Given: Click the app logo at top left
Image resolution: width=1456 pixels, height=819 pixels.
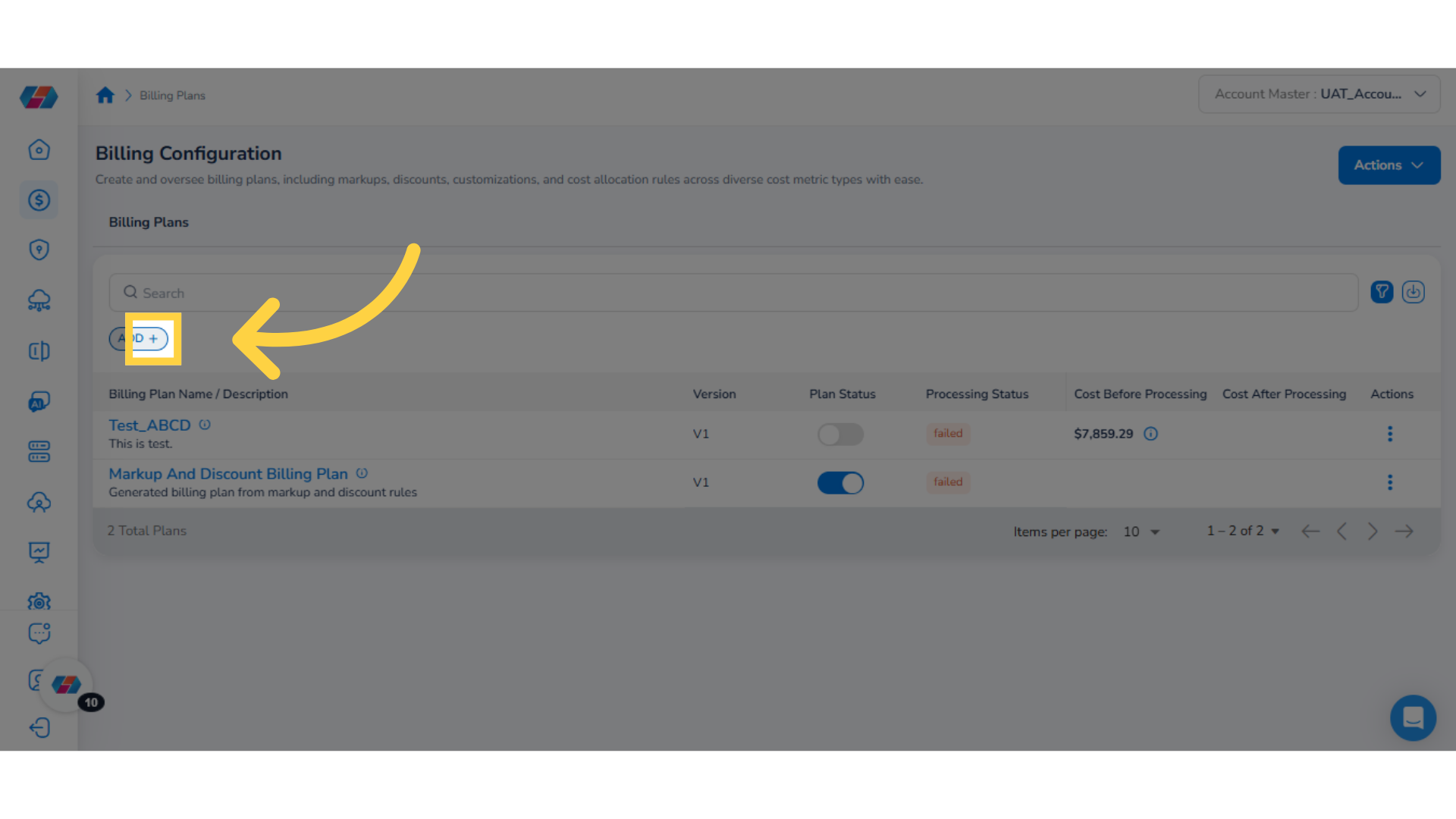Looking at the screenshot, I should tap(39, 96).
